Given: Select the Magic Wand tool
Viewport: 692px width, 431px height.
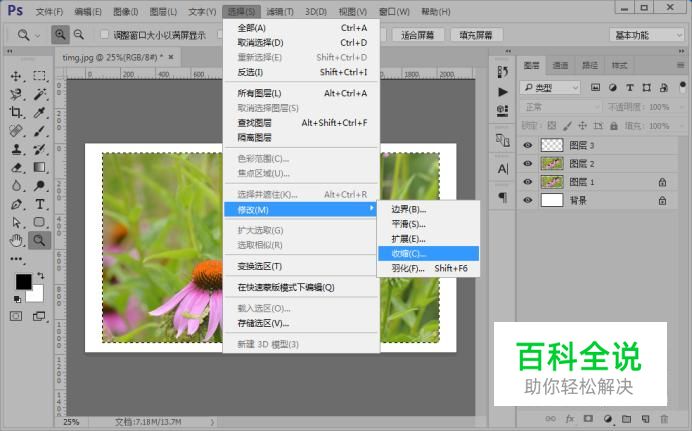Looking at the screenshot, I should pyautogui.click(x=39, y=94).
